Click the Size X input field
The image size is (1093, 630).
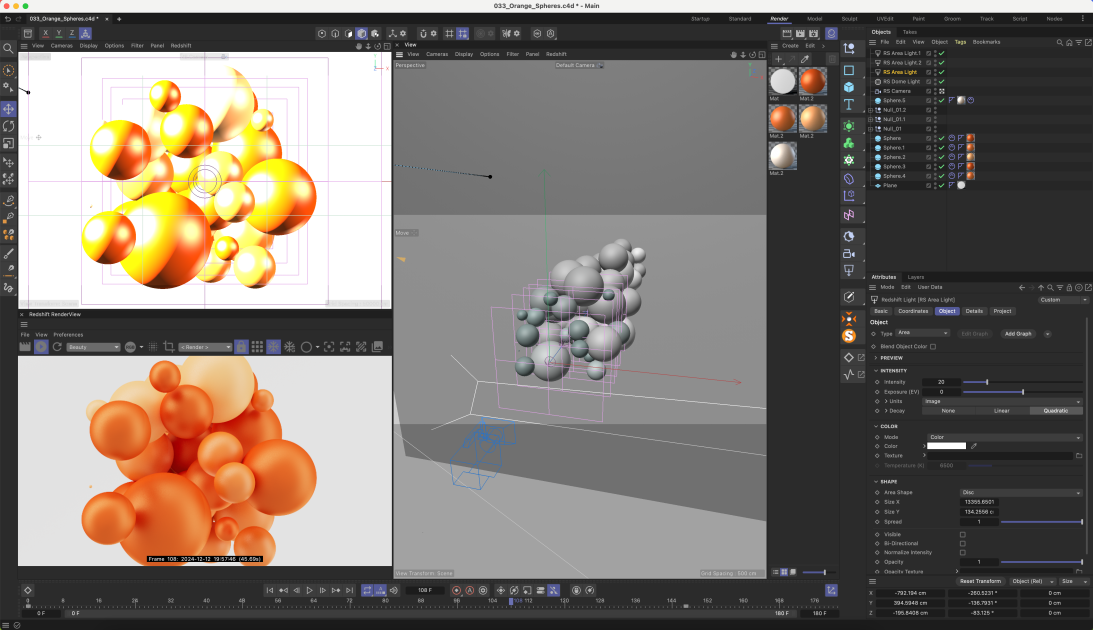tap(979, 502)
